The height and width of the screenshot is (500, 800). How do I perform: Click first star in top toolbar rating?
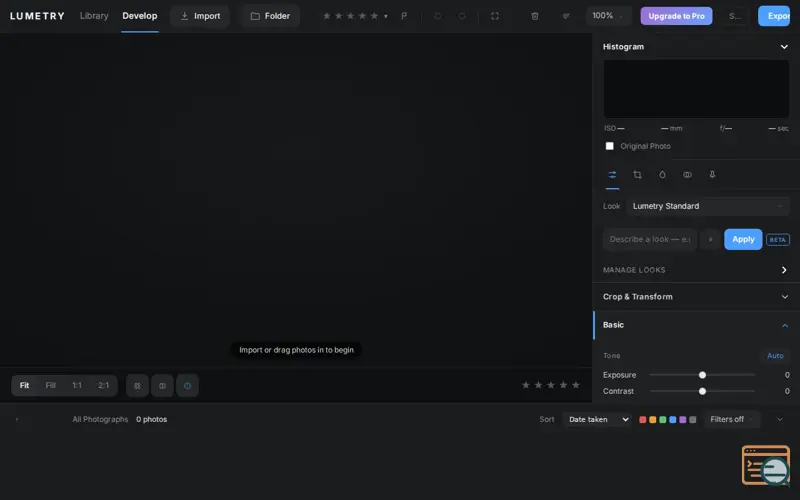[327, 16]
